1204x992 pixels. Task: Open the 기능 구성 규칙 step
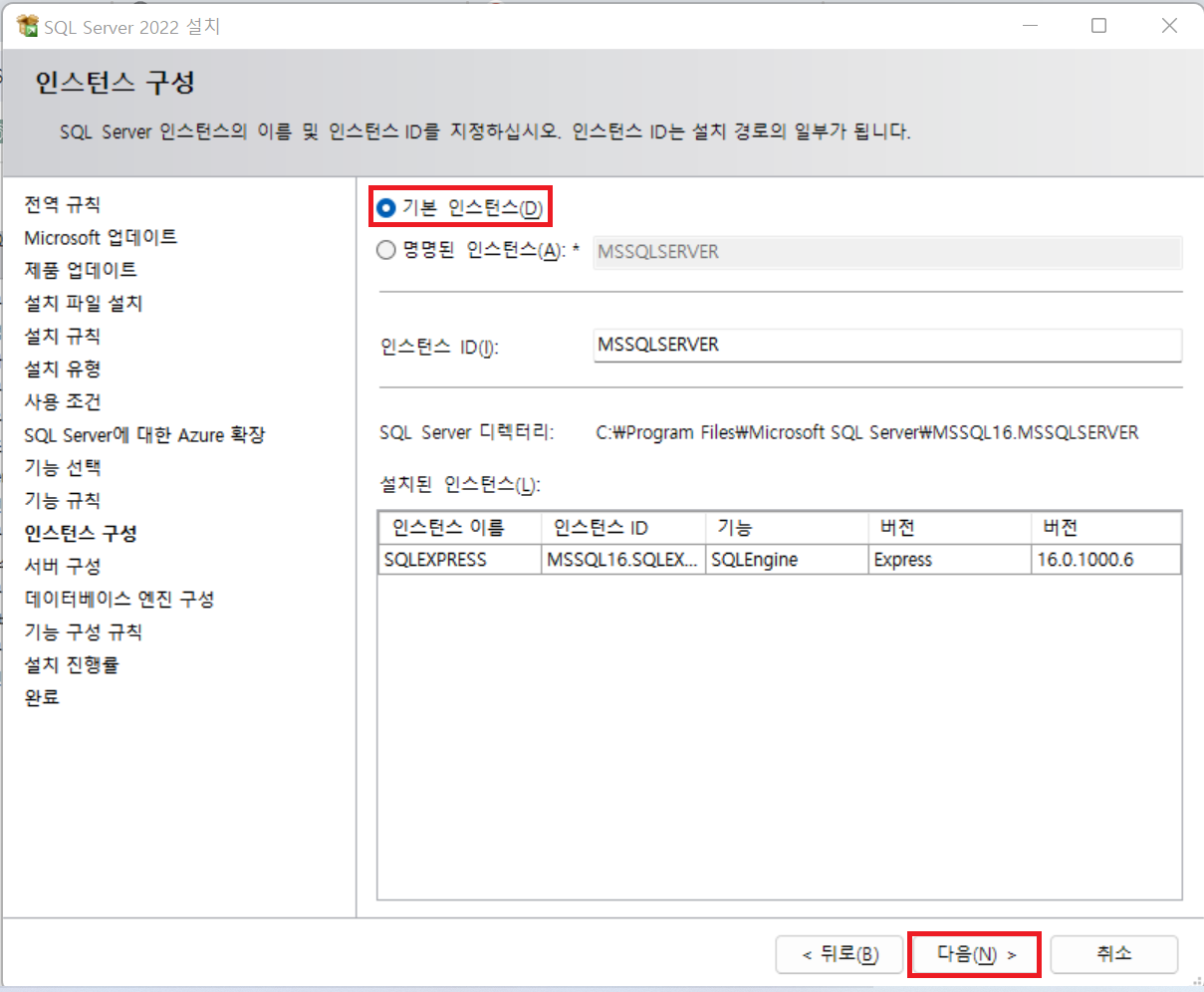point(84,631)
